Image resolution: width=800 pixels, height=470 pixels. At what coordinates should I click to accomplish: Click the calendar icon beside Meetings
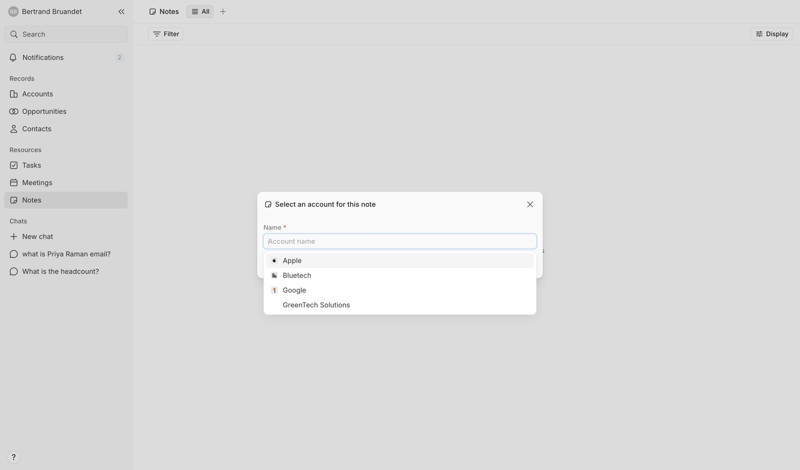(x=14, y=183)
